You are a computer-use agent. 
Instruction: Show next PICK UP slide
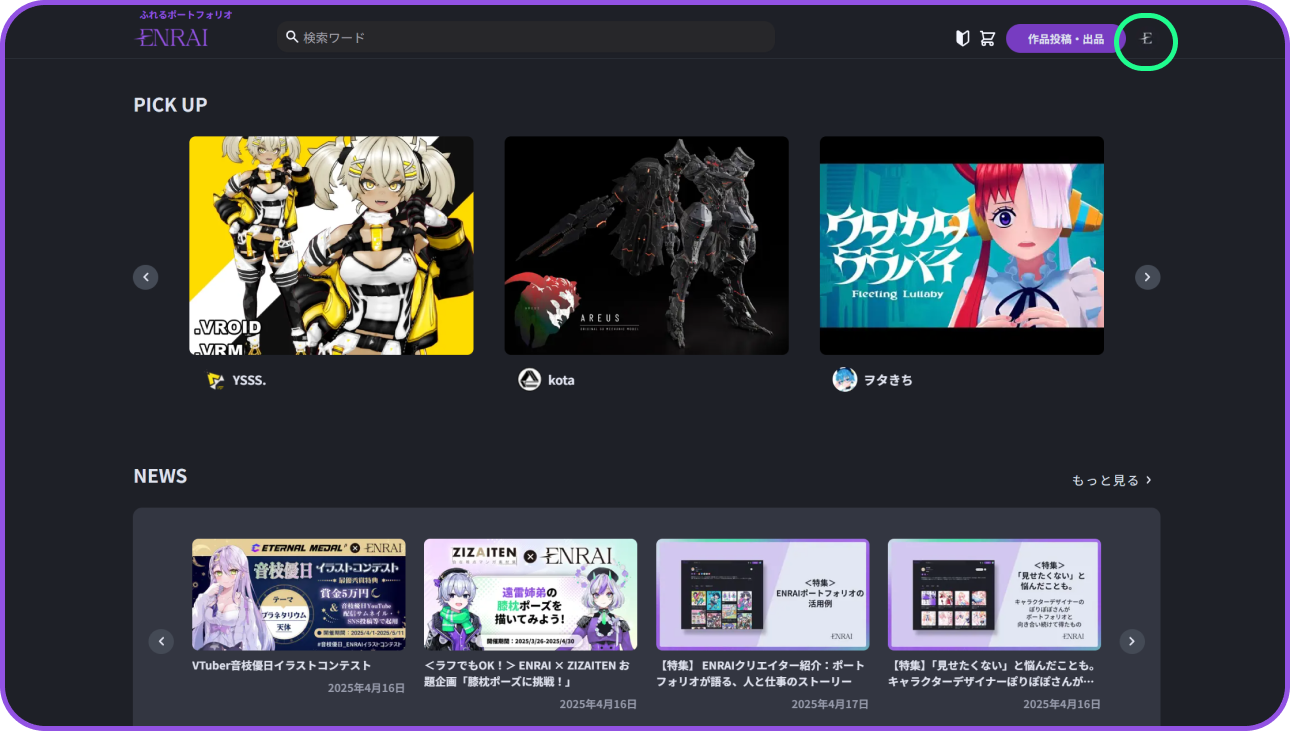point(1148,277)
